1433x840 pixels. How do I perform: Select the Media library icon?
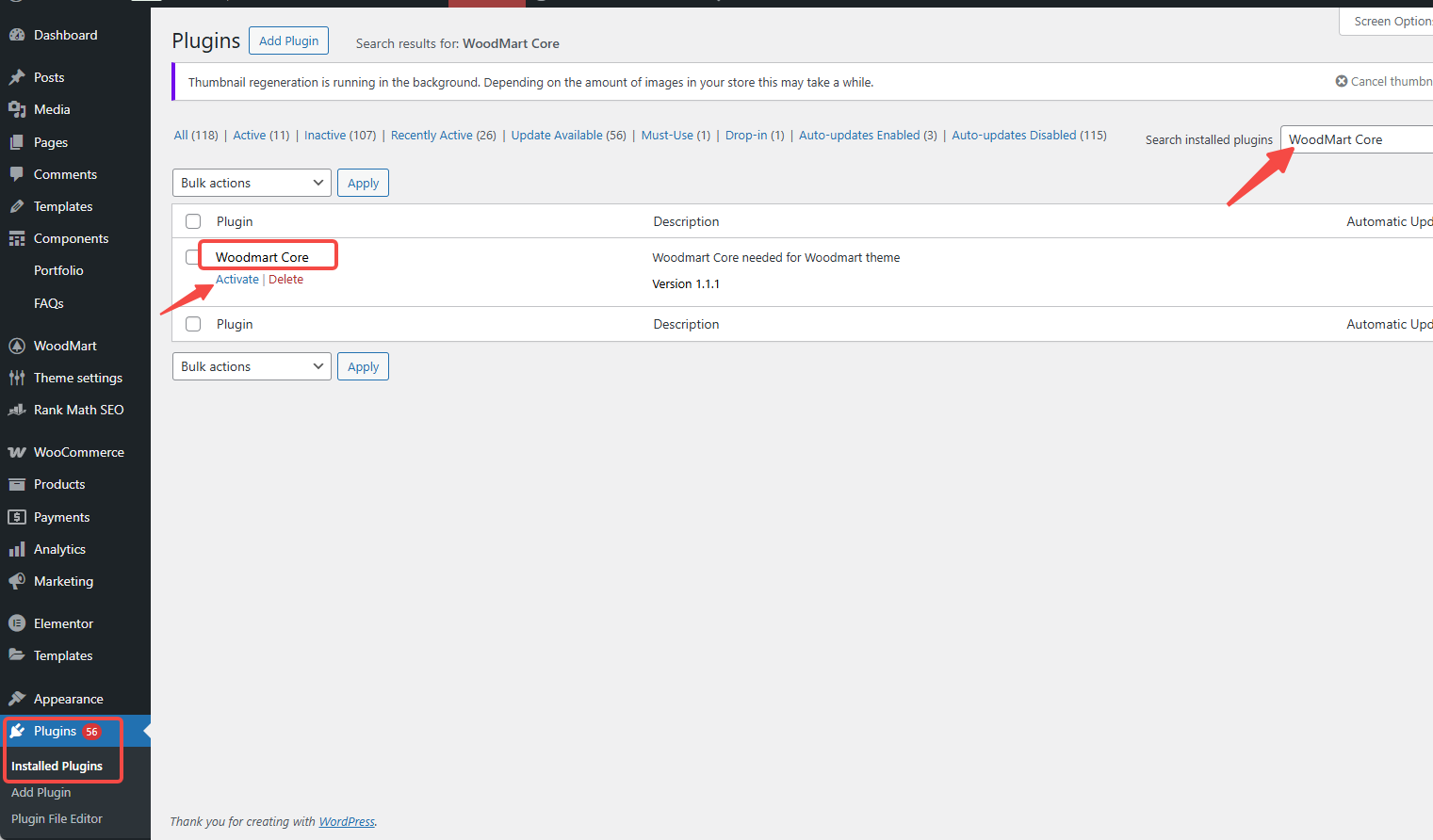(x=19, y=109)
